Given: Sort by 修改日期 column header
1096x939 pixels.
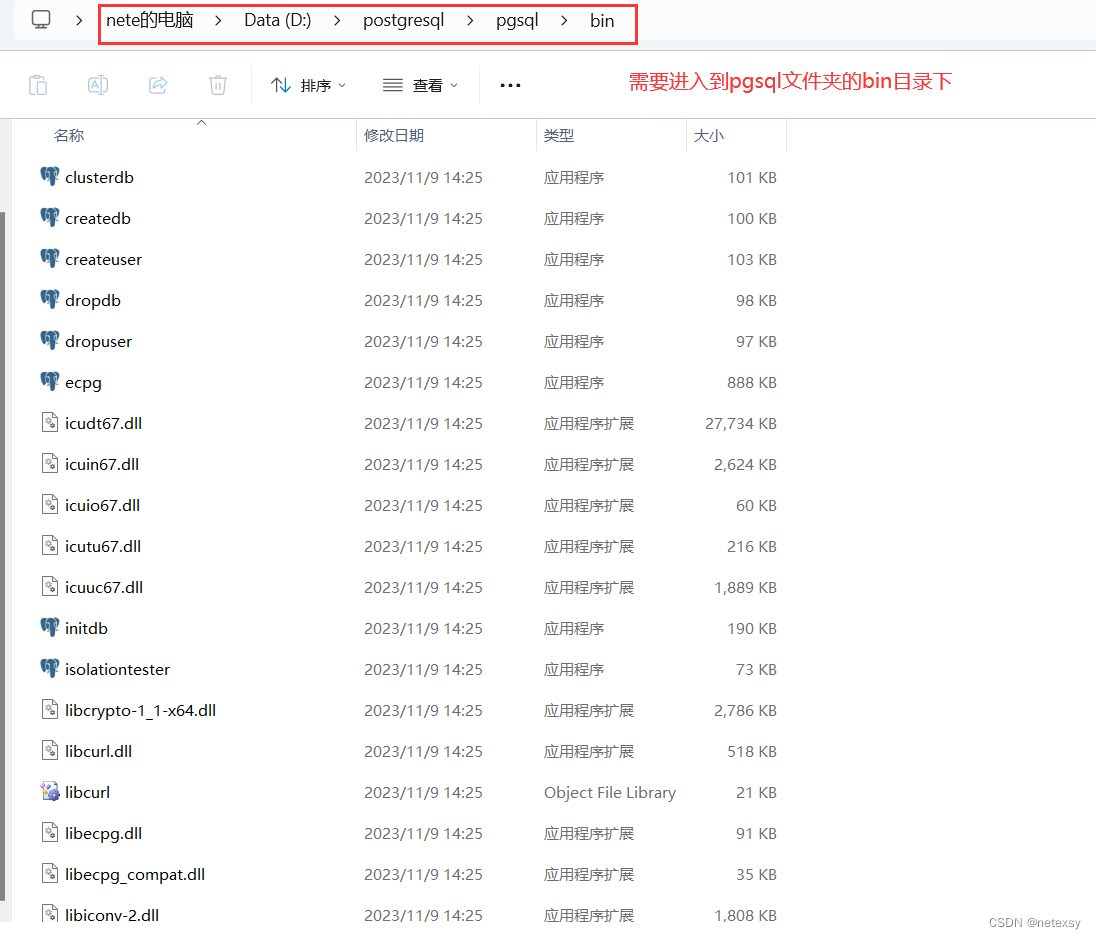Looking at the screenshot, I should (394, 136).
